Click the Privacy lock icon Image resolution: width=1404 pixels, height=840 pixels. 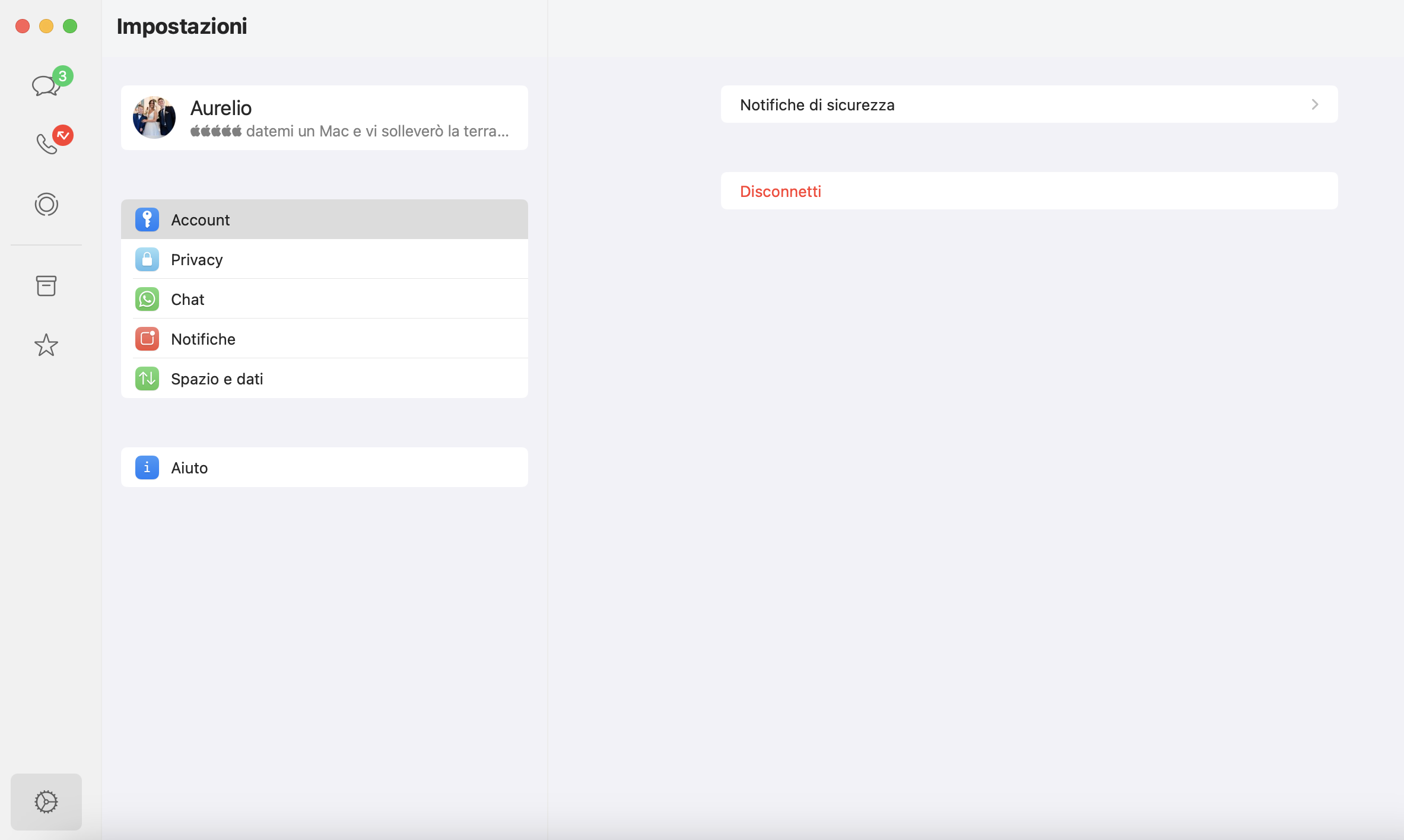[147, 259]
